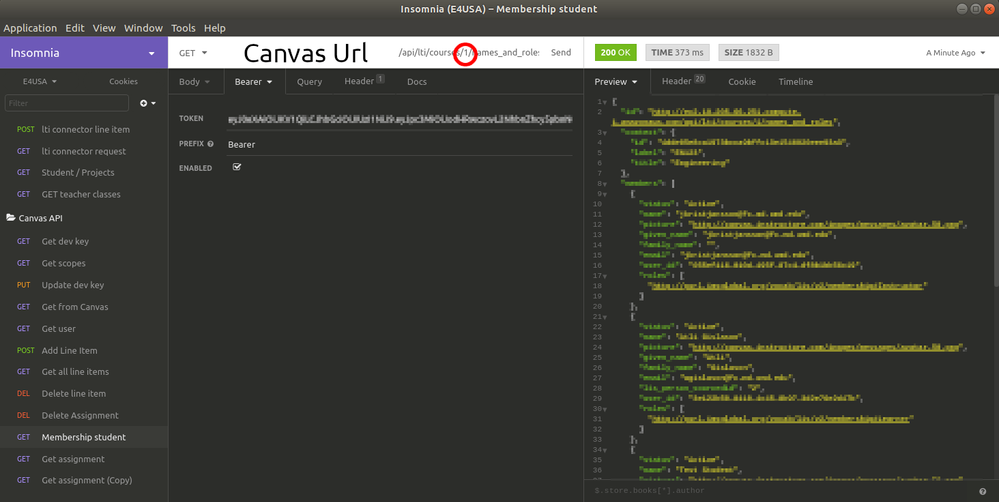Switch to the request Header tab
The height and width of the screenshot is (502, 999).
pyautogui.click(x=364, y=82)
